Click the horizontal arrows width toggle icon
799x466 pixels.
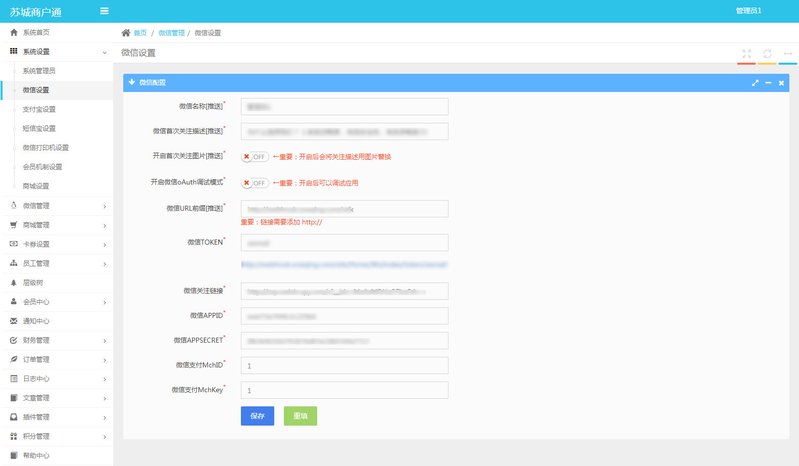[x=788, y=53]
